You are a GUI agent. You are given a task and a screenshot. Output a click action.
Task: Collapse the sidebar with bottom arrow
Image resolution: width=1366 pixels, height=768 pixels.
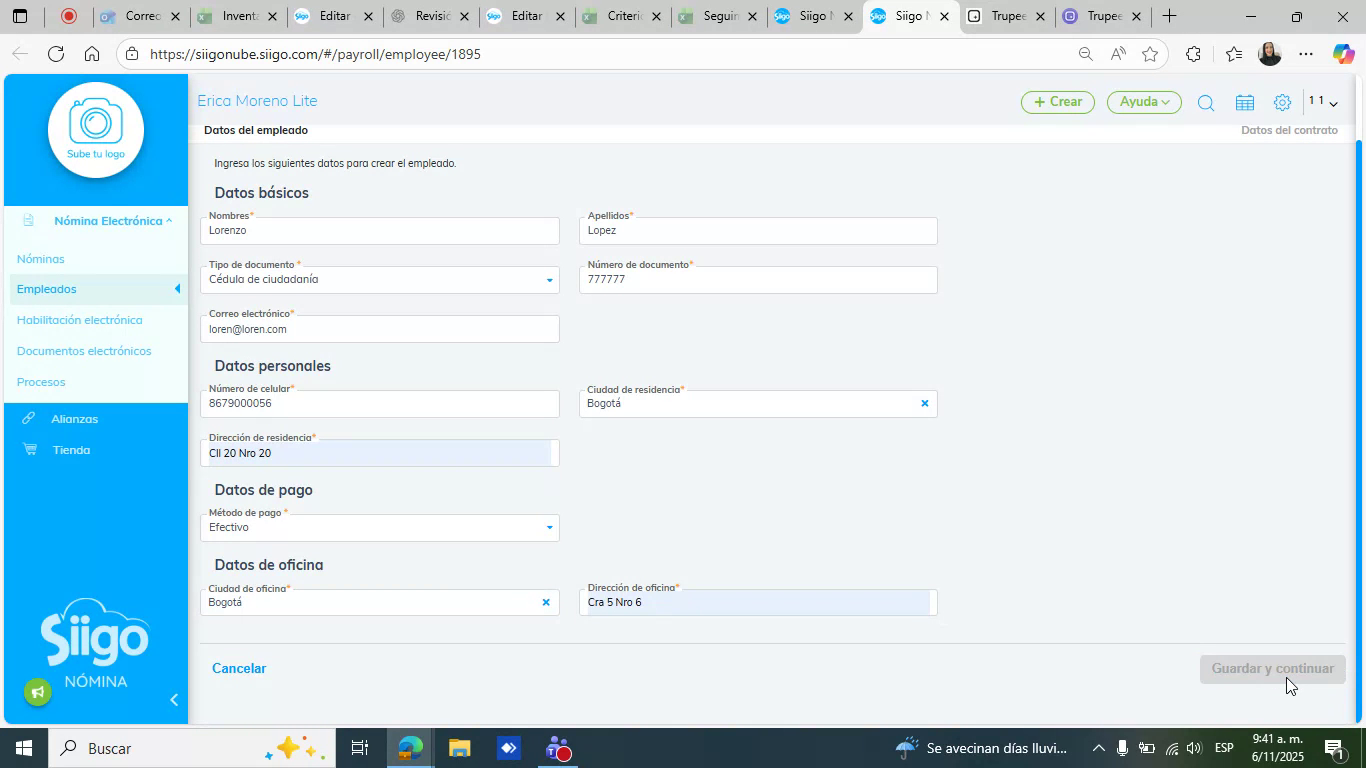click(x=174, y=700)
